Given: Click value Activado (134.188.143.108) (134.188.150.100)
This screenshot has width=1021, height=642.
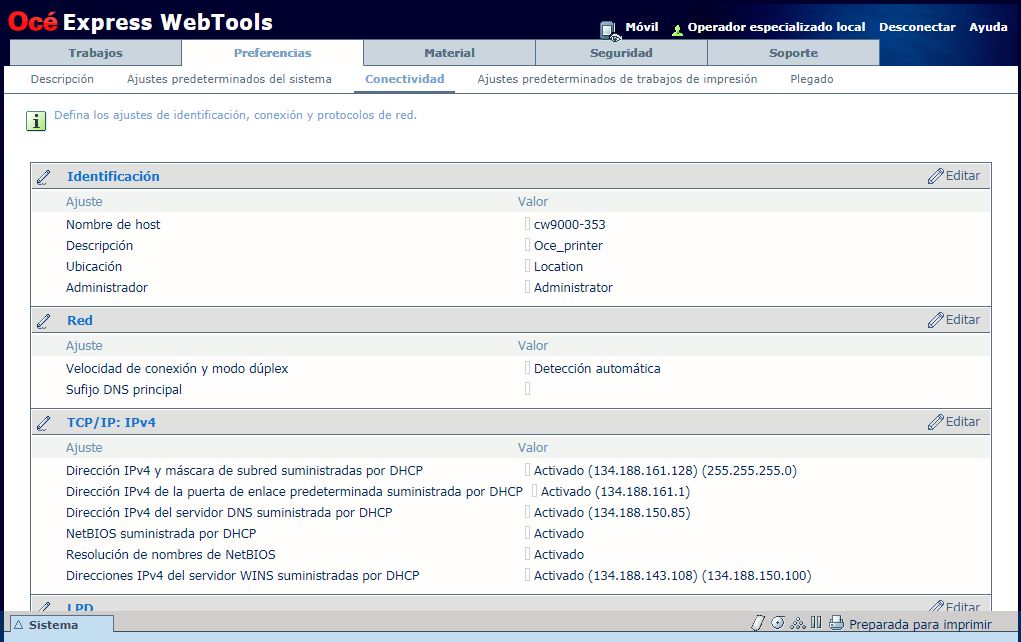Looking at the screenshot, I should [x=672, y=576].
